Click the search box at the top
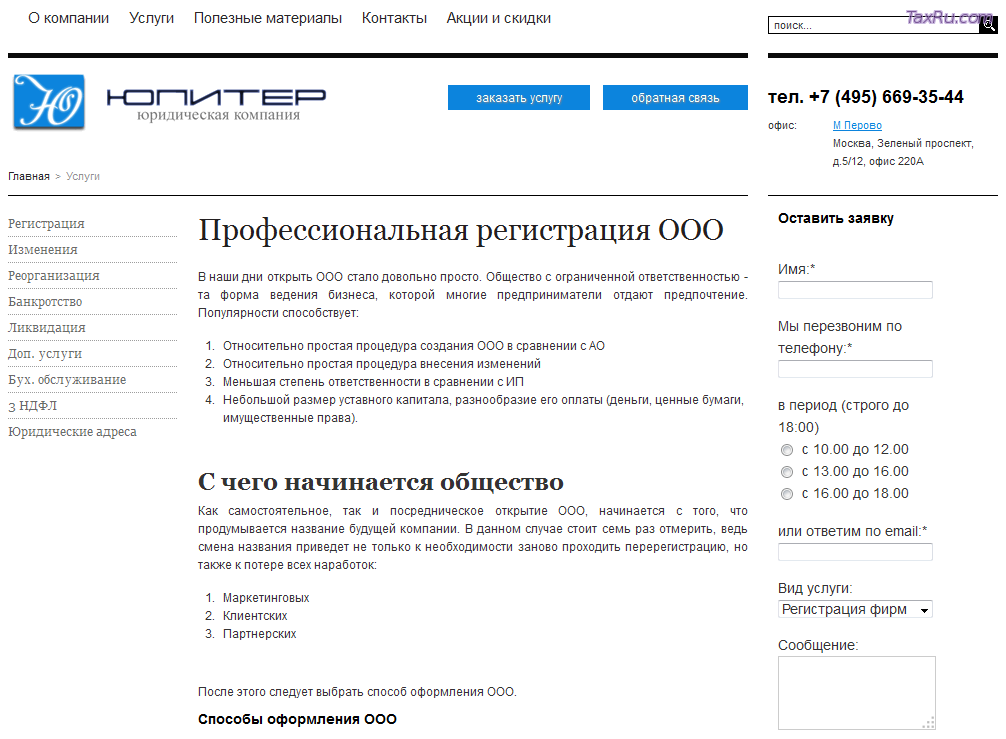 tap(873, 26)
